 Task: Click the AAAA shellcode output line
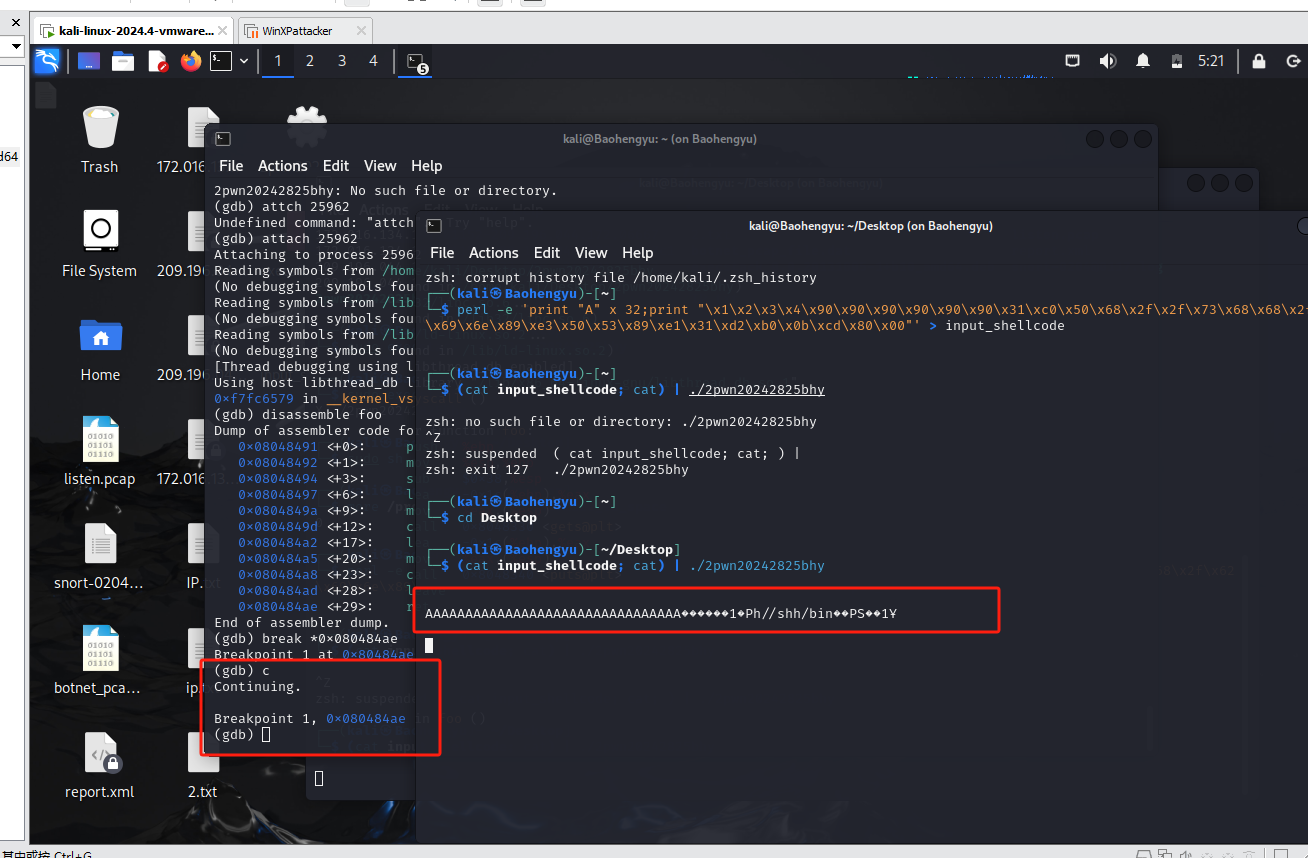click(x=660, y=614)
